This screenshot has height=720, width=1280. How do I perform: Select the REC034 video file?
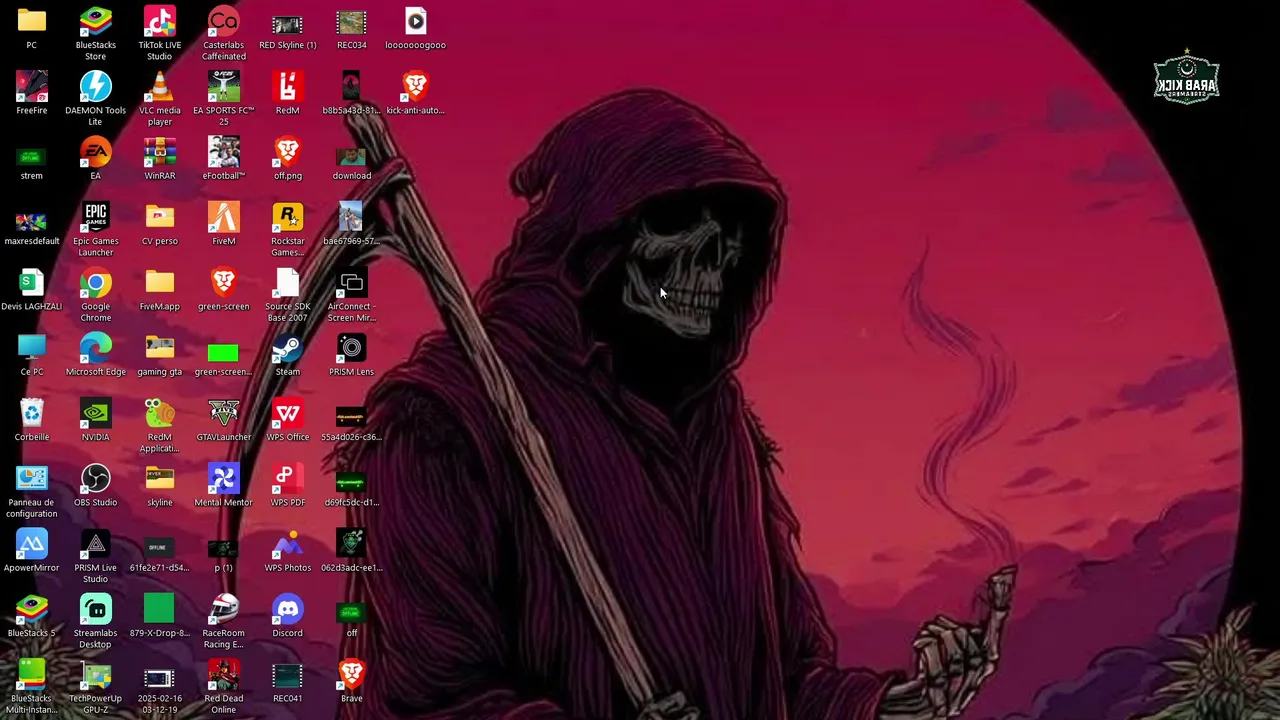point(351,22)
